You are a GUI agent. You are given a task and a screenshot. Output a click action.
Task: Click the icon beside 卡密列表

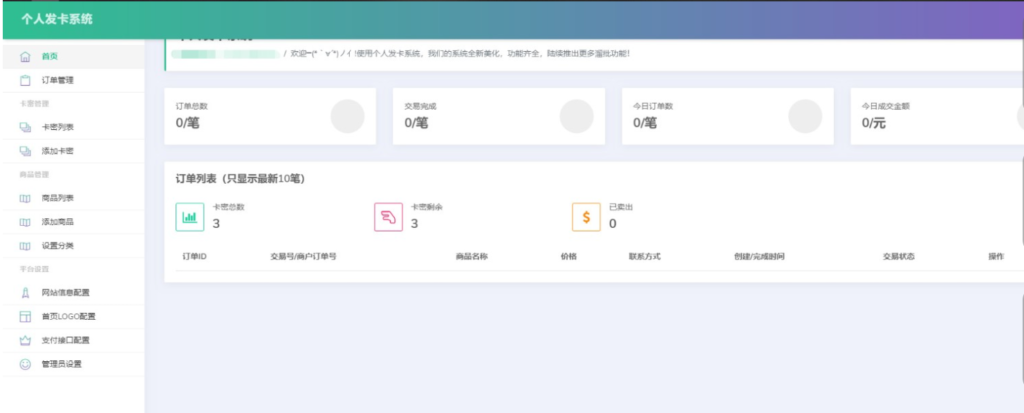[x=25, y=127]
